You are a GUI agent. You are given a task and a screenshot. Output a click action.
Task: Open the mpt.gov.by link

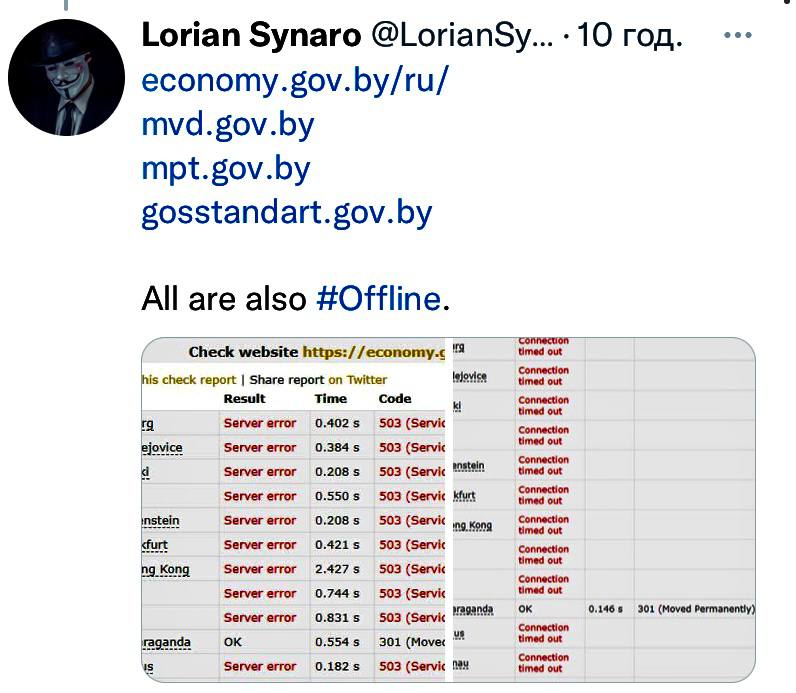(226, 168)
